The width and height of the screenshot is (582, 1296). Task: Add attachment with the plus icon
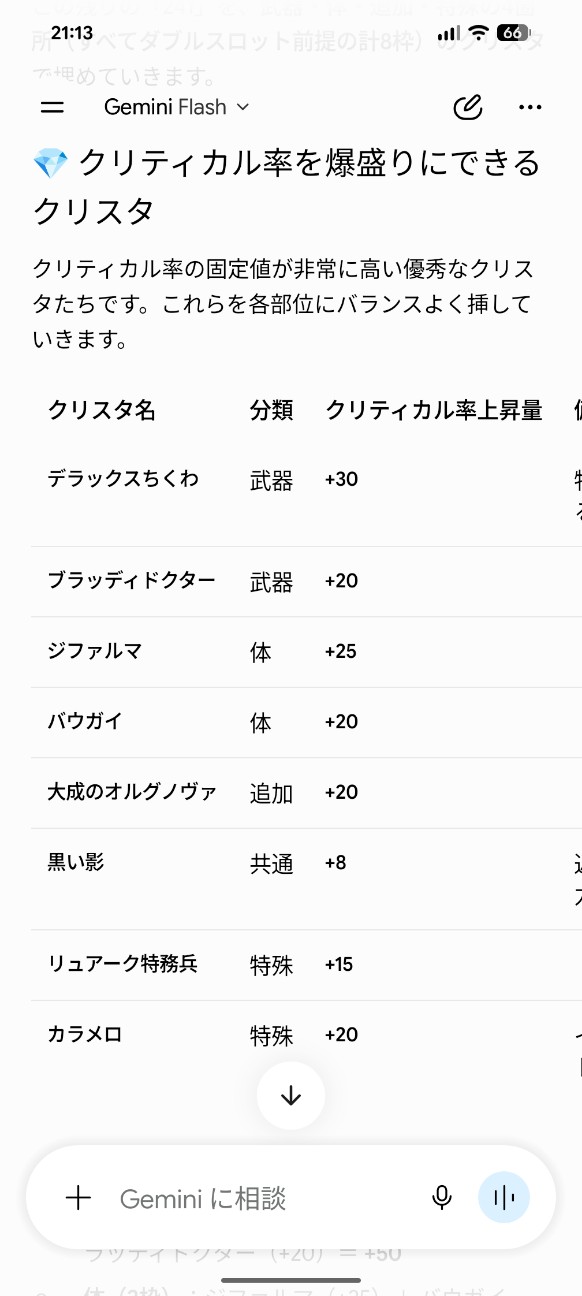coord(78,1197)
